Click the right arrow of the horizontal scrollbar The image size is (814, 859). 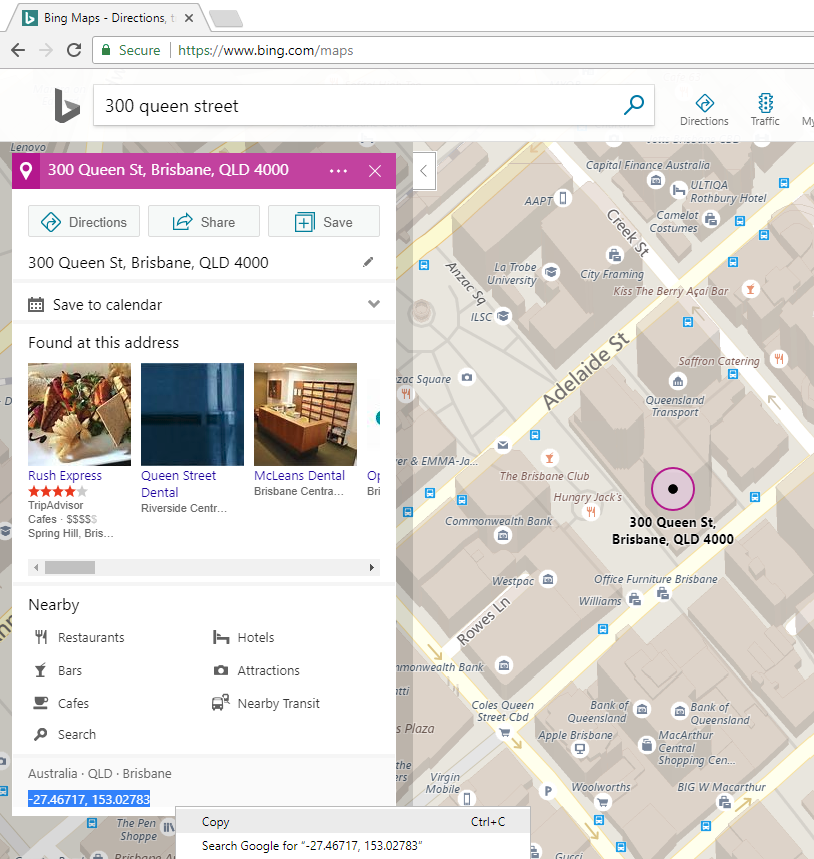[x=372, y=568]
